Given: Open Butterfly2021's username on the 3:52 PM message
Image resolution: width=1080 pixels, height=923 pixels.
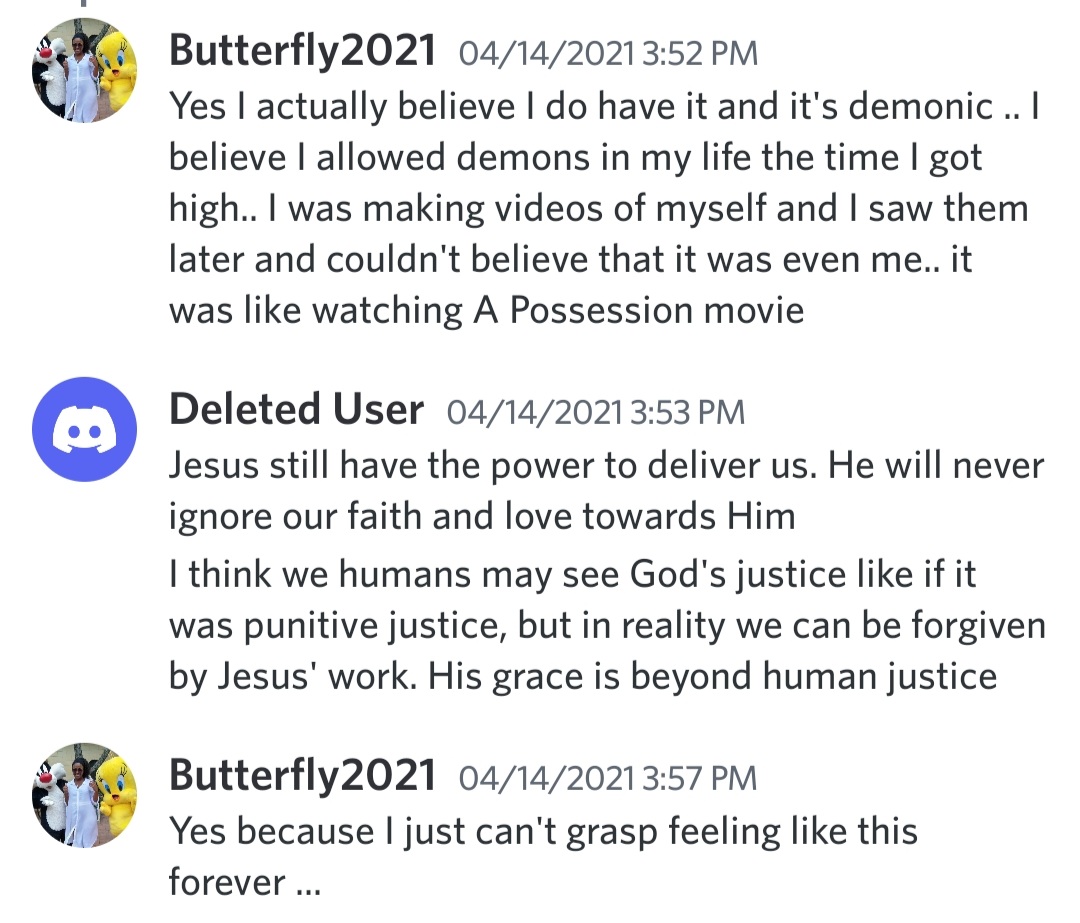Looking at the screenshot, I should [x=302, y=50].
